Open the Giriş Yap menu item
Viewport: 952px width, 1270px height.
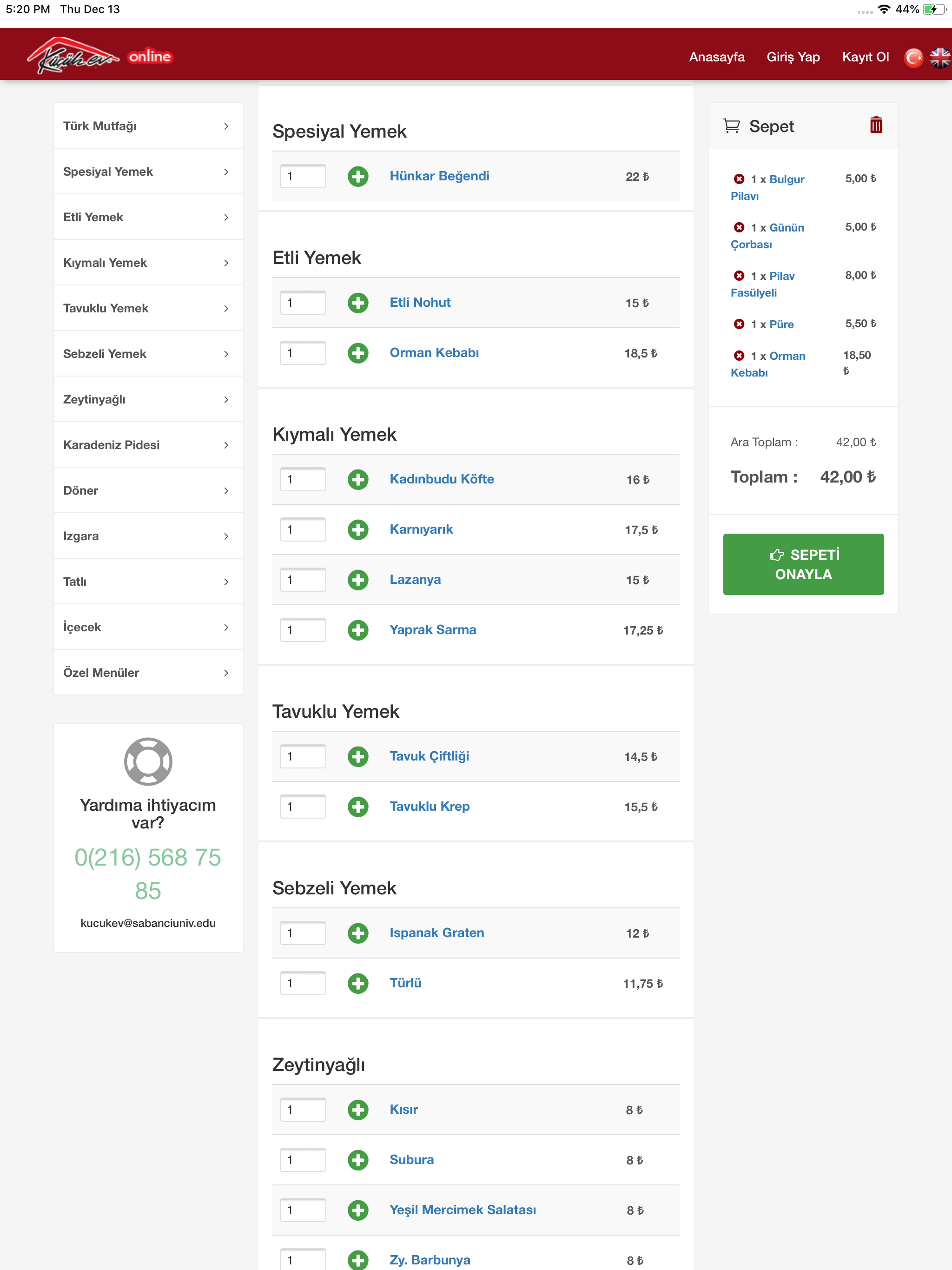point(793,57)
